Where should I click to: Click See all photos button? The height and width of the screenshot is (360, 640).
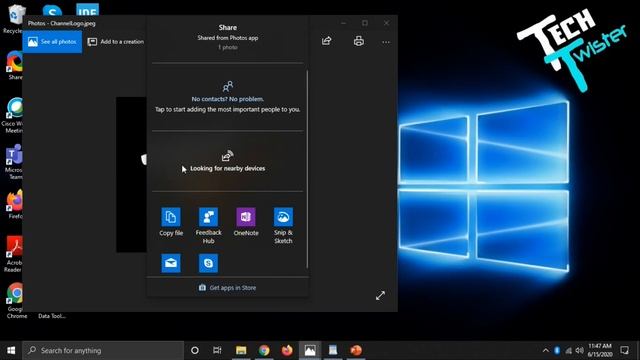pos(52,42)
